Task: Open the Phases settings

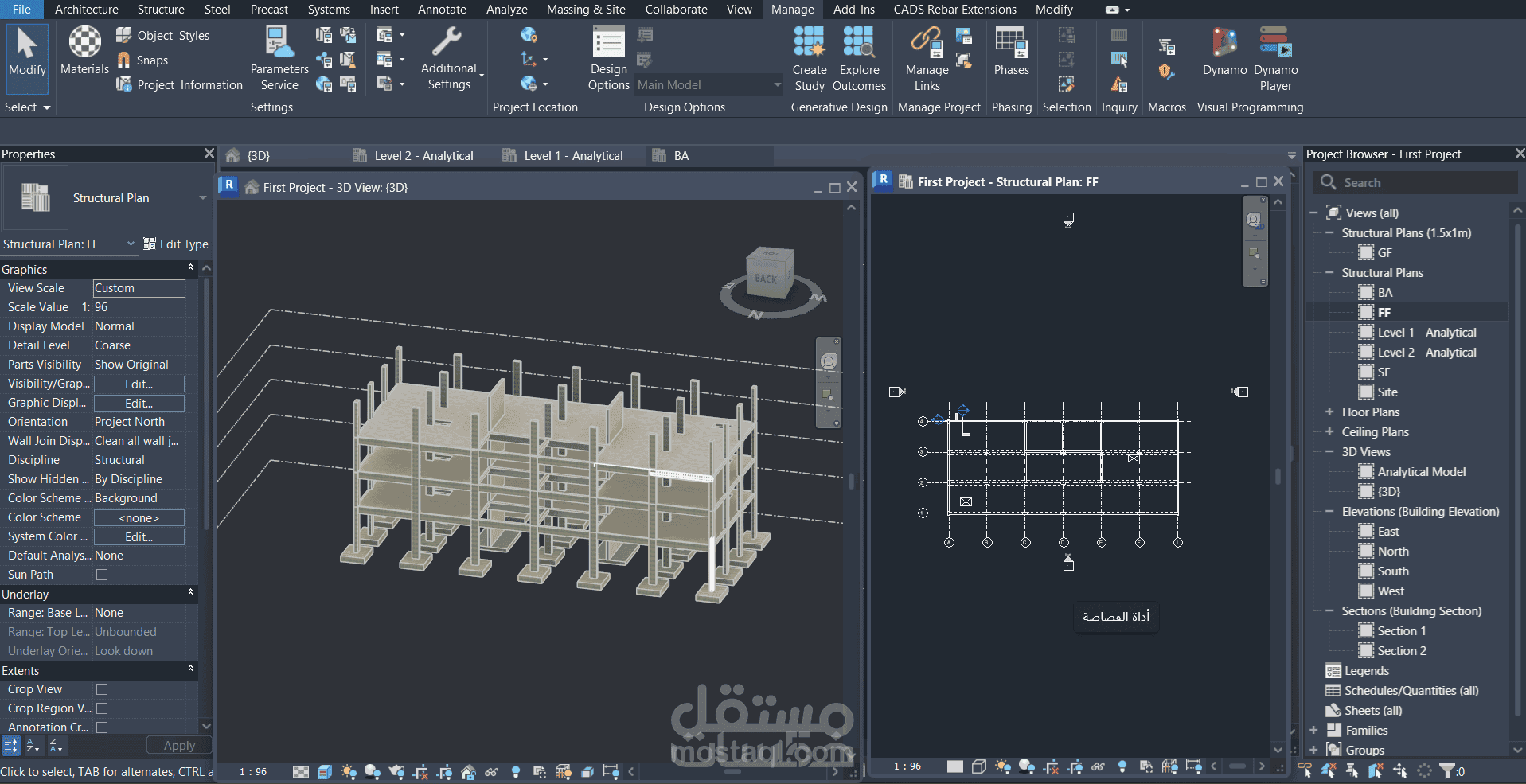Action: pyautogui.click(x=1011, y=52)
